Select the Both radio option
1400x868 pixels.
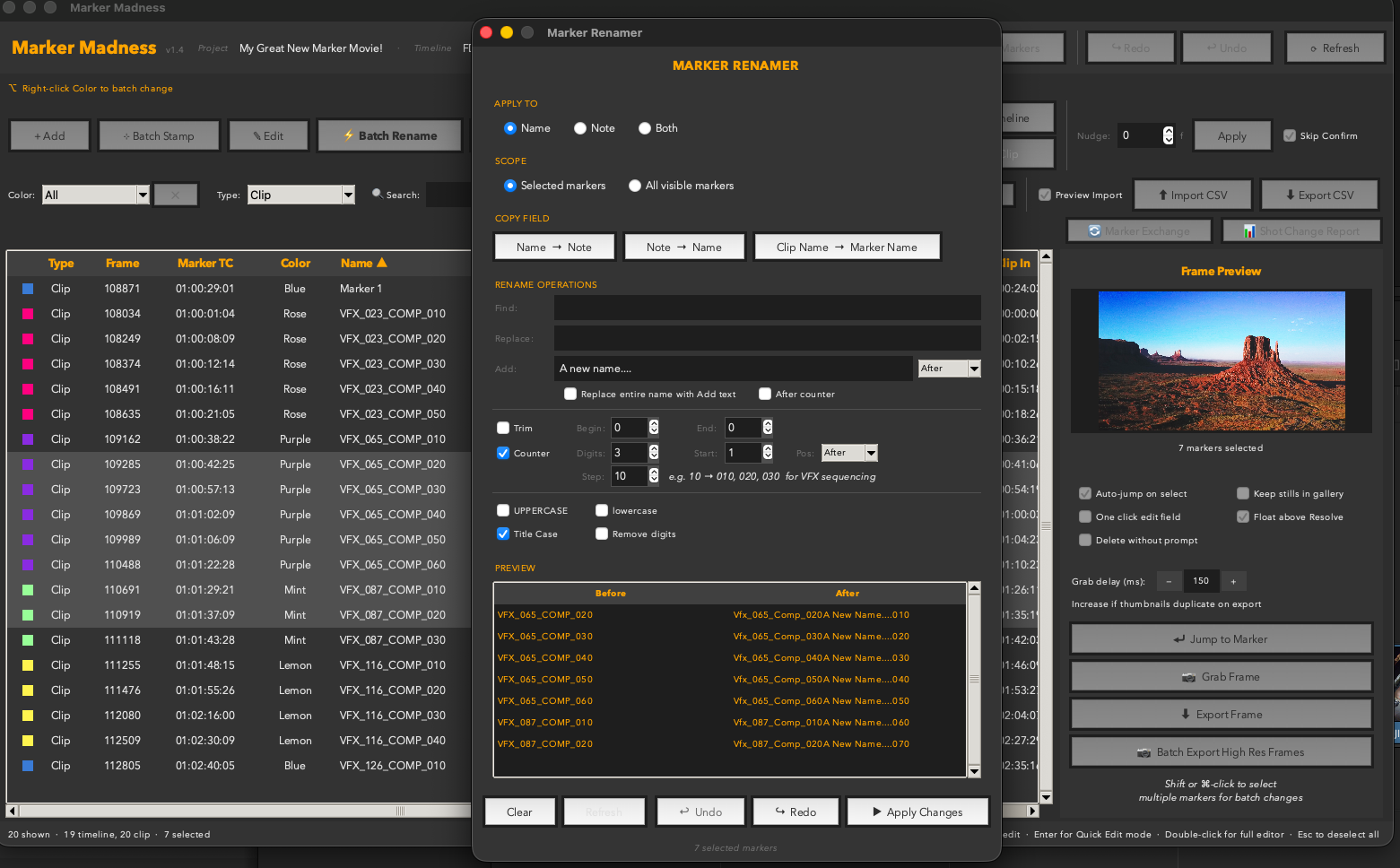point(644,128)
